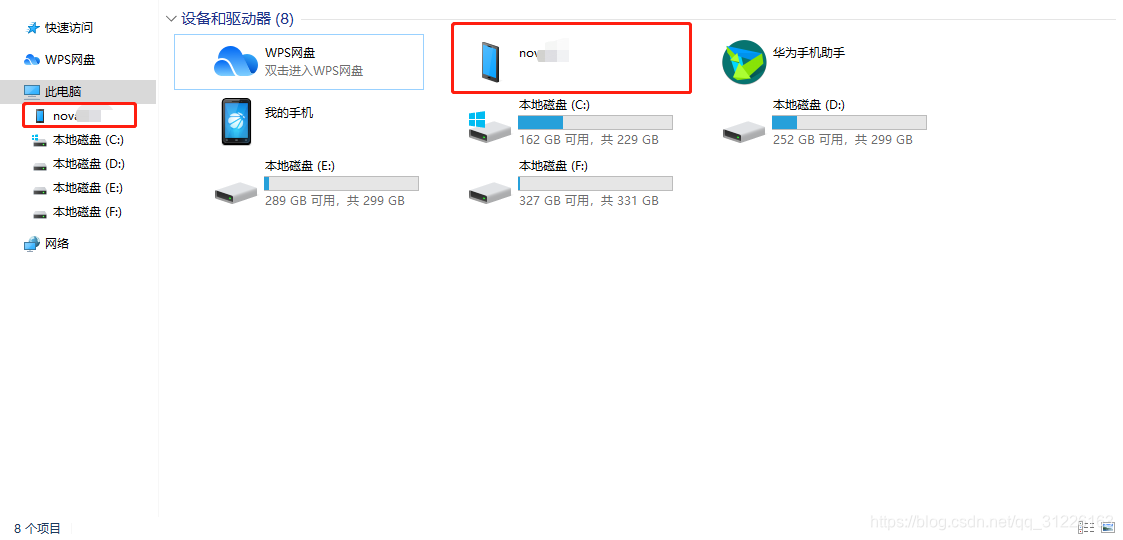Image resolution: width=1123 pixels, height=540 pixels.
Task: Select the 本地磁盘 (E:) drive icon
Action: coord(236,191)
